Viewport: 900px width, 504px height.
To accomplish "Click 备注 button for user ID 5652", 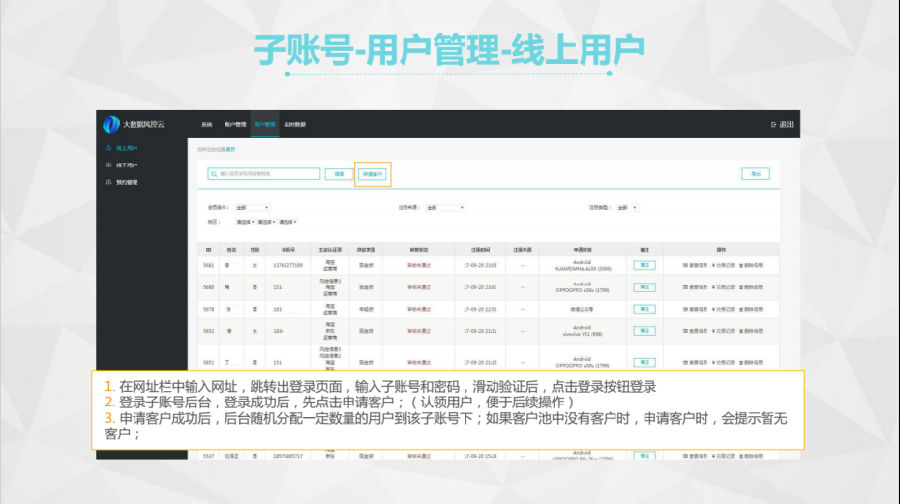I will pos(644,331).
